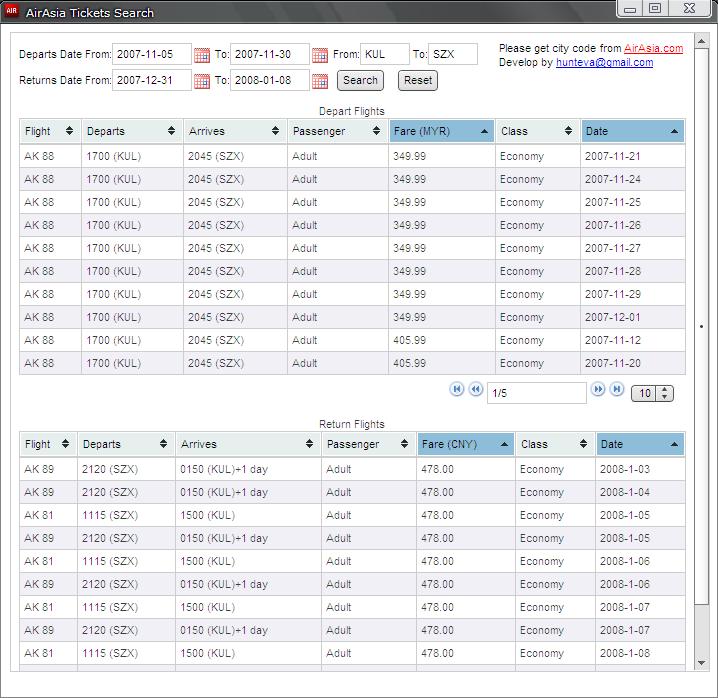This screenshot has height=698, width=718.
Task: Focus the From city code field KUL
Action: (385, 55)
